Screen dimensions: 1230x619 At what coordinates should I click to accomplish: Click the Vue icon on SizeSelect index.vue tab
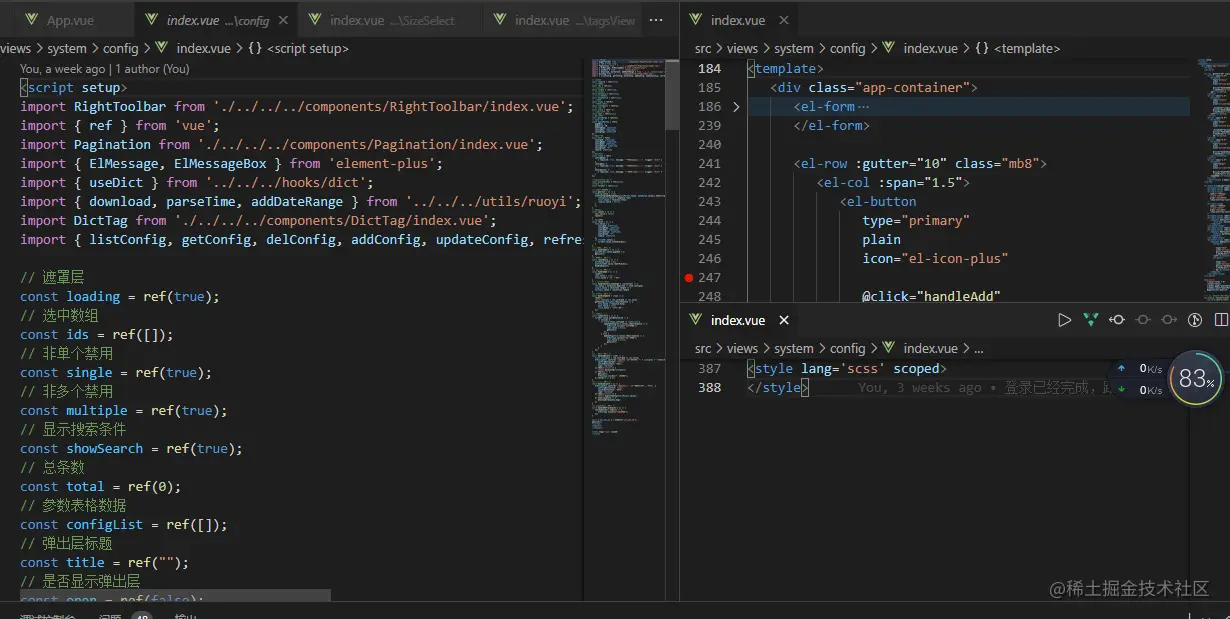pyautogui.click(x=315, y=20)
